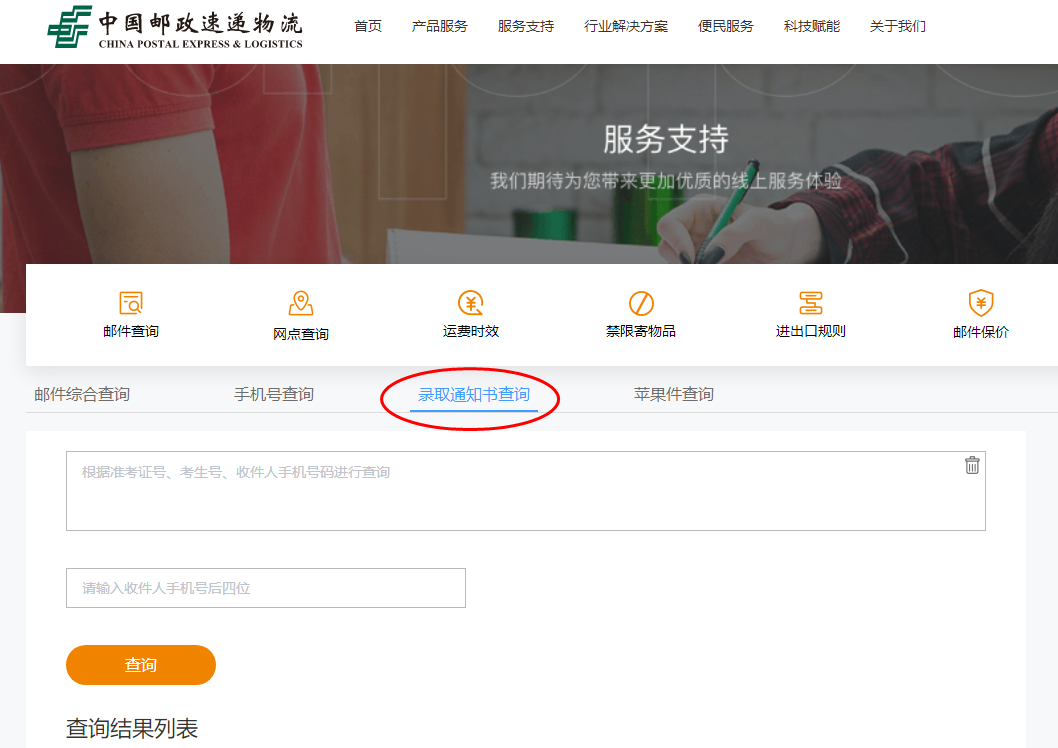Switch to the 邮件综合查询 tab
The image size is (1058, 748).
tap(82, 394)
